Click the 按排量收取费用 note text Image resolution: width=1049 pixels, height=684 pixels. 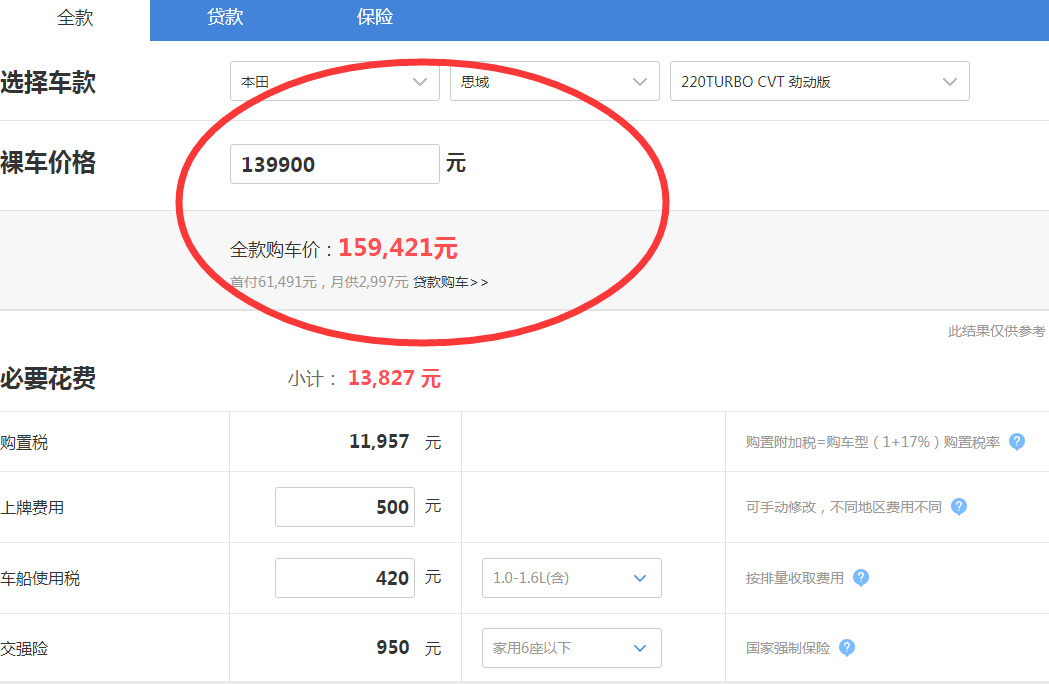[795, 578]
